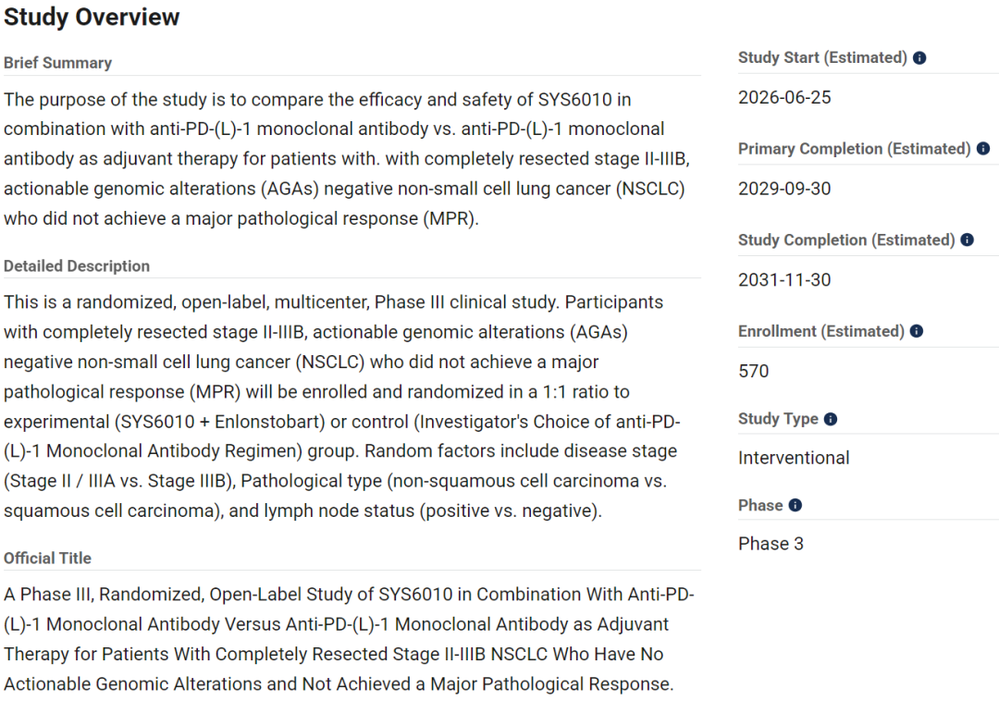Click the study completion date 2031-11-30
Image resolution: width=999 pixels, height=701 pixels.
[x=784, y=280]
